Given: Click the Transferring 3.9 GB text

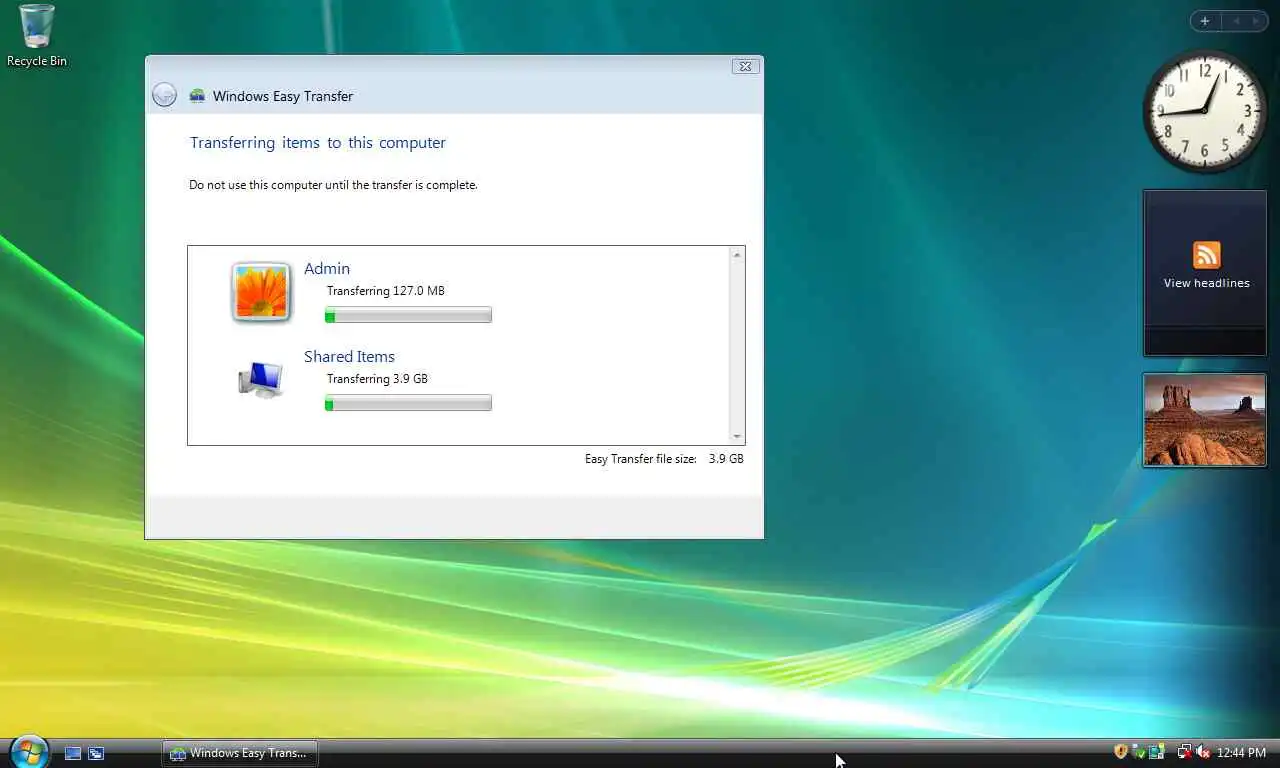Looking at the screenshot, I should click(x=377, y=379).
